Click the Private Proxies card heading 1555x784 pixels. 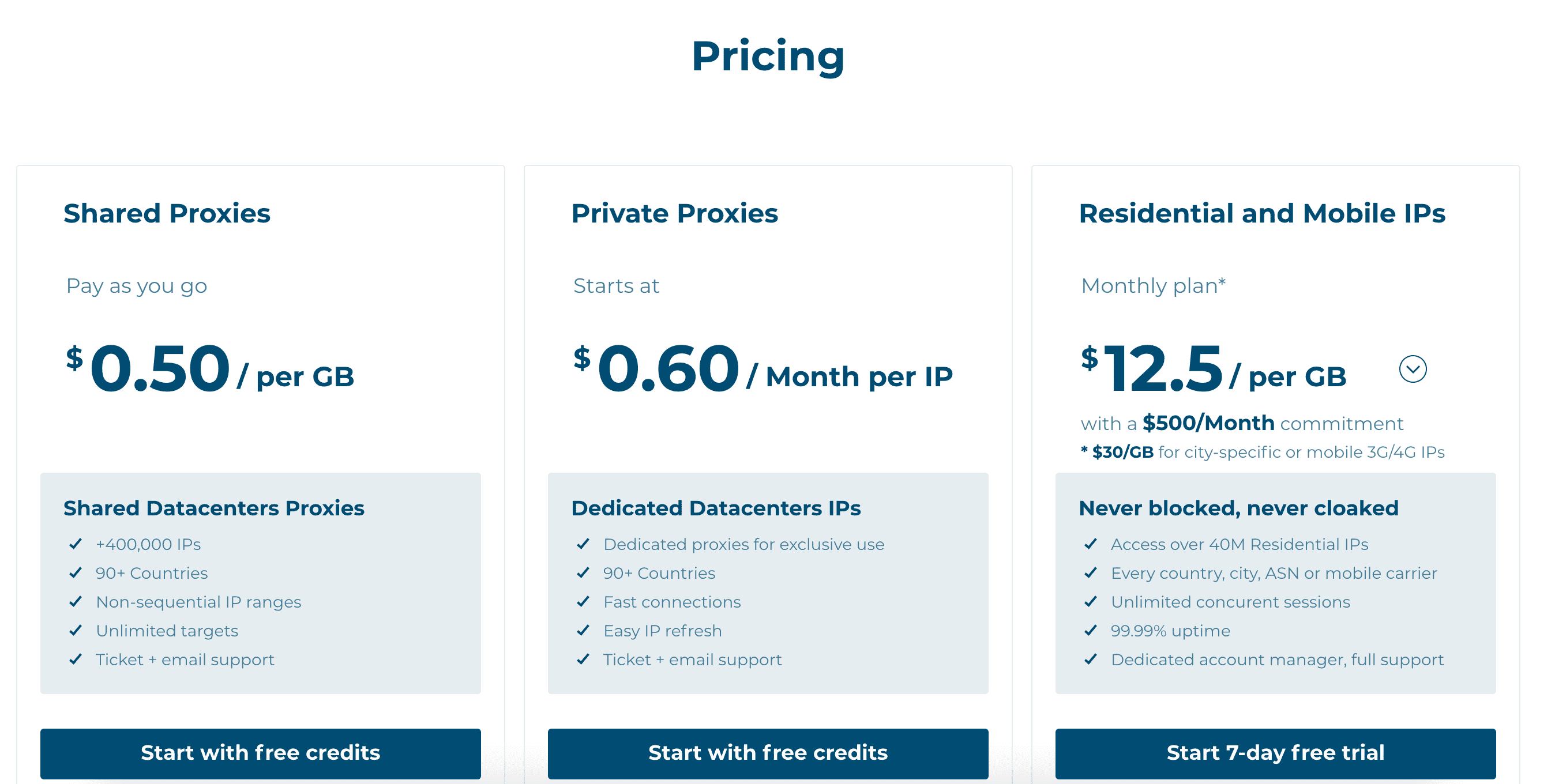pyautogui.click(x=674, y=213)
